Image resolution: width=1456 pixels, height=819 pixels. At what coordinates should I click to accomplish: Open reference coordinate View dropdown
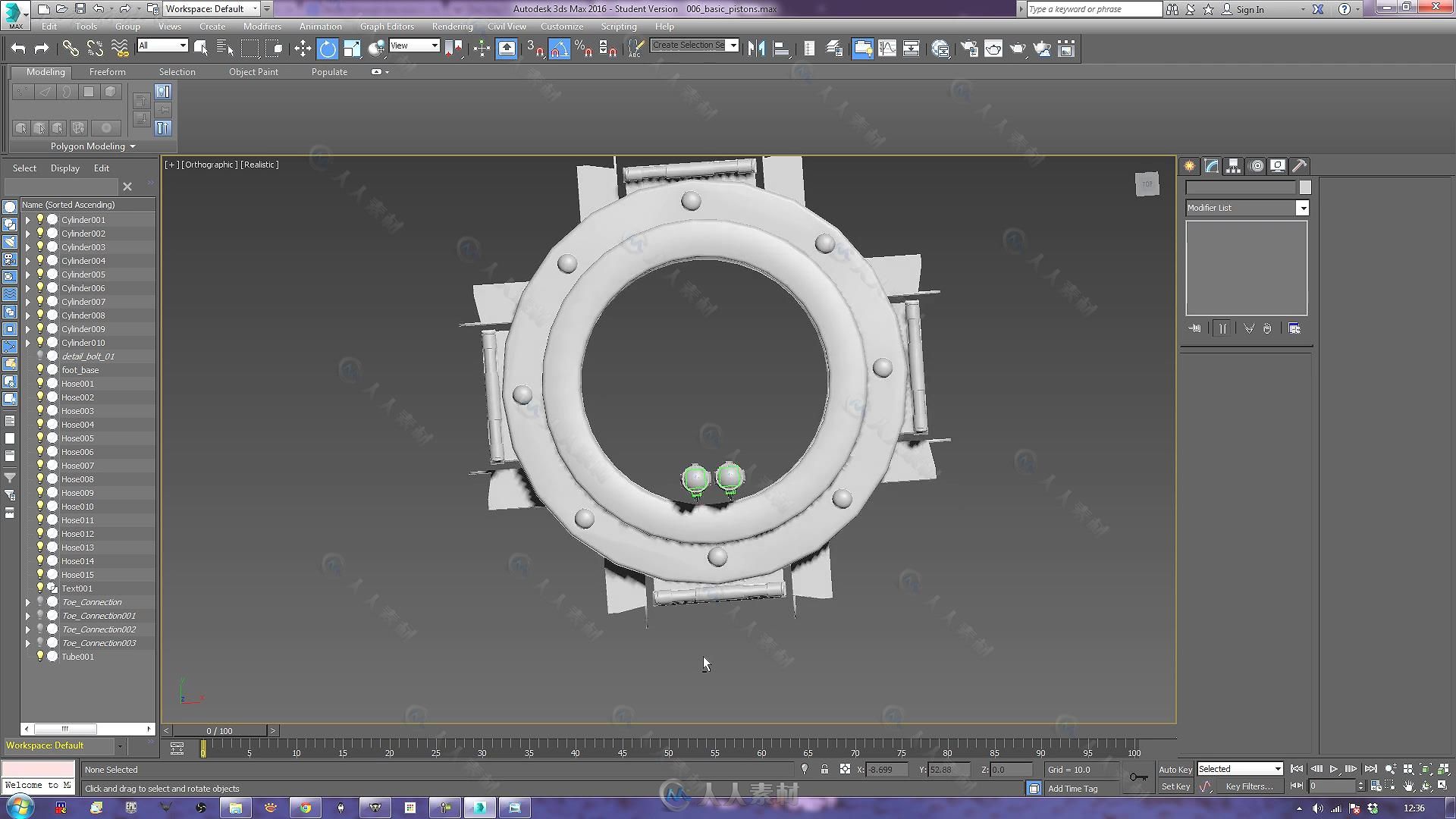point(414,45)
